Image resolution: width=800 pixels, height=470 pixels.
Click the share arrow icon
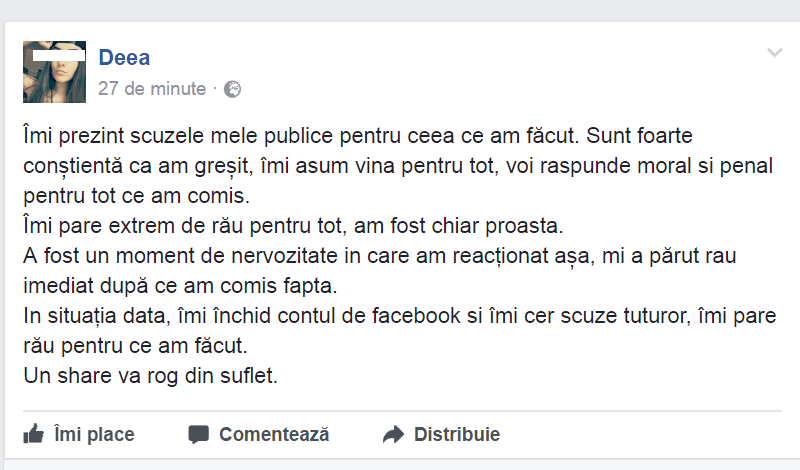click(x=393, y=435)
